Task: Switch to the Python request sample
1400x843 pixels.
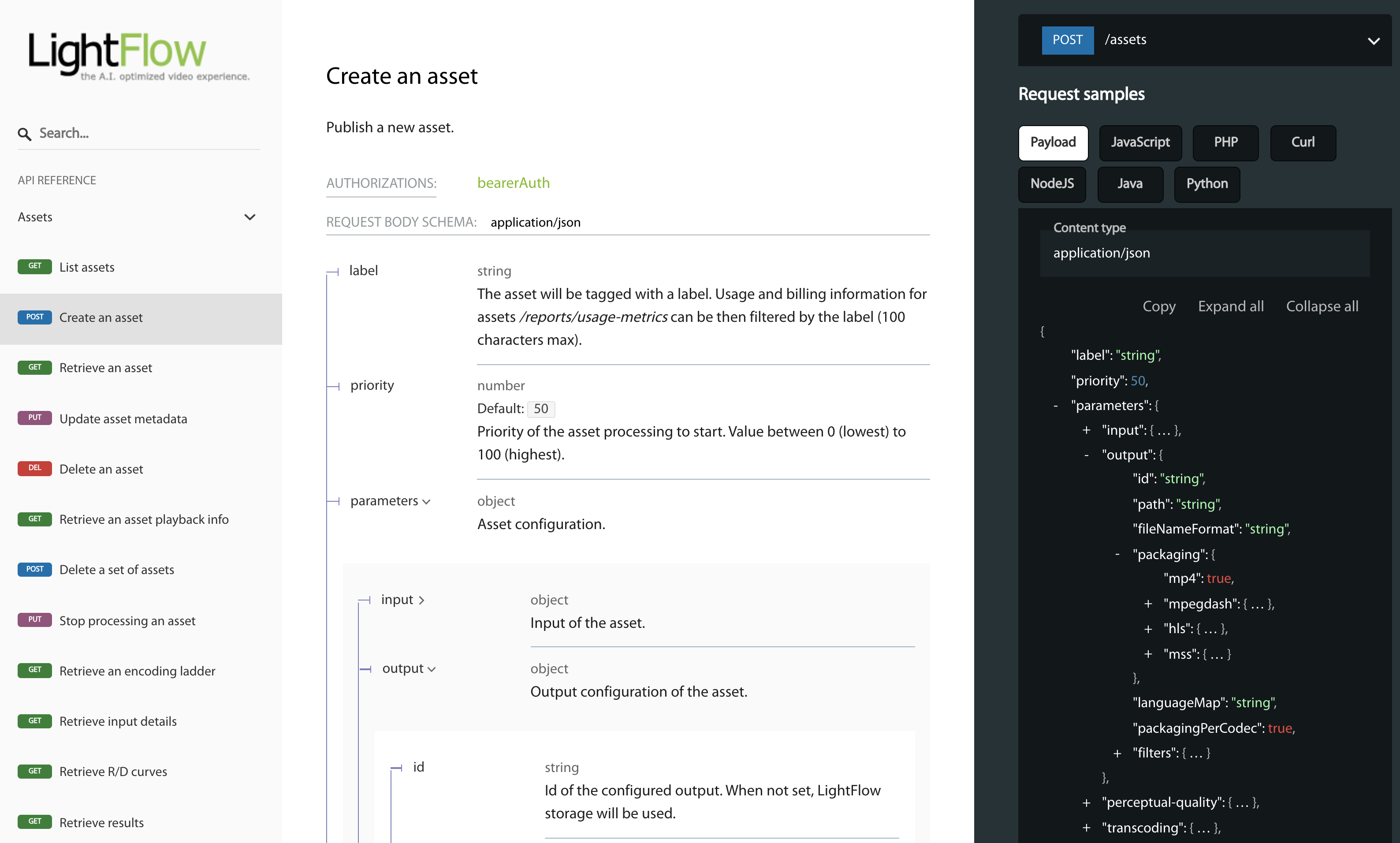Action: point(1207,184)
